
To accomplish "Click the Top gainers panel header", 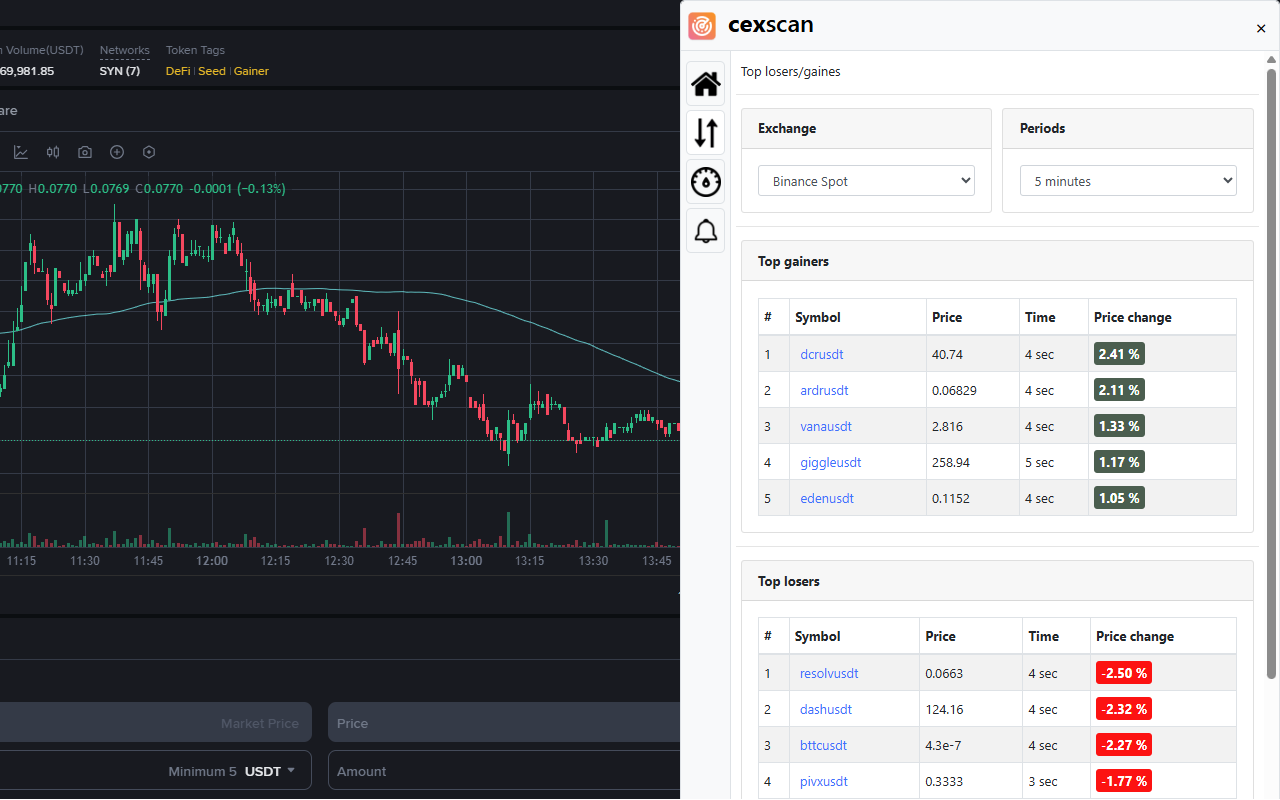I will click(x=997, y=261).
